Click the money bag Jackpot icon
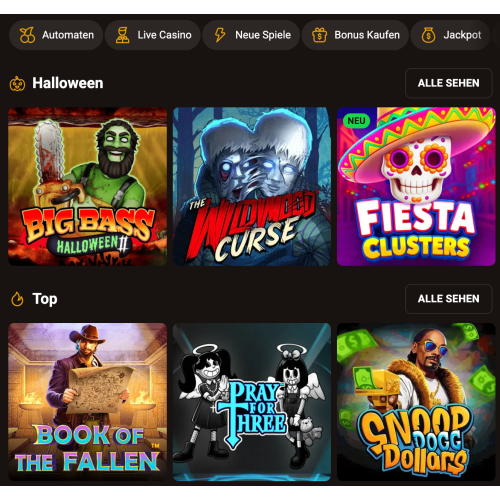Viewport: 500px width, 500px height. pyautogui.click(x=428, y=35)
